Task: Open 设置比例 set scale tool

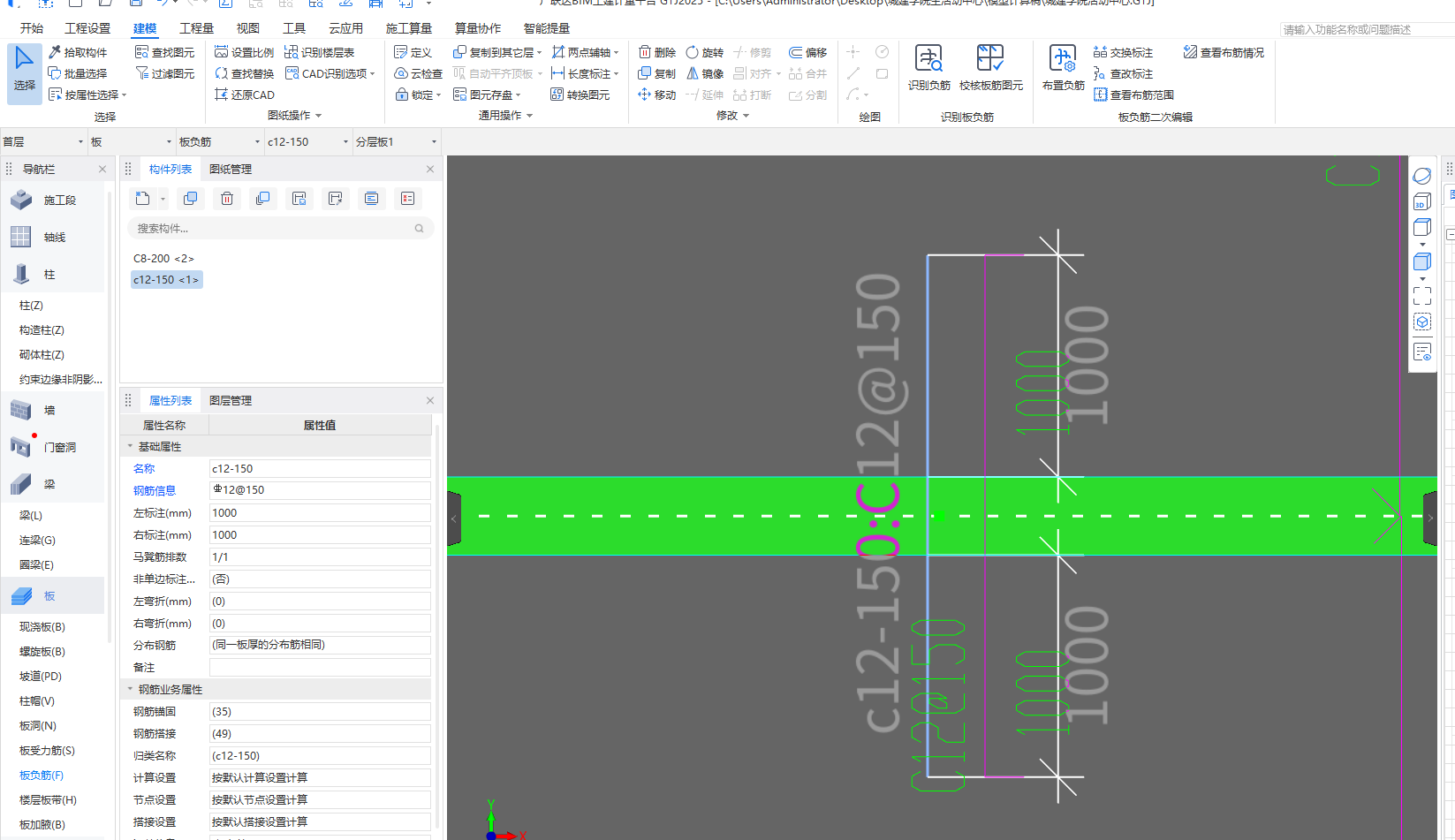Action: point(245,52)
